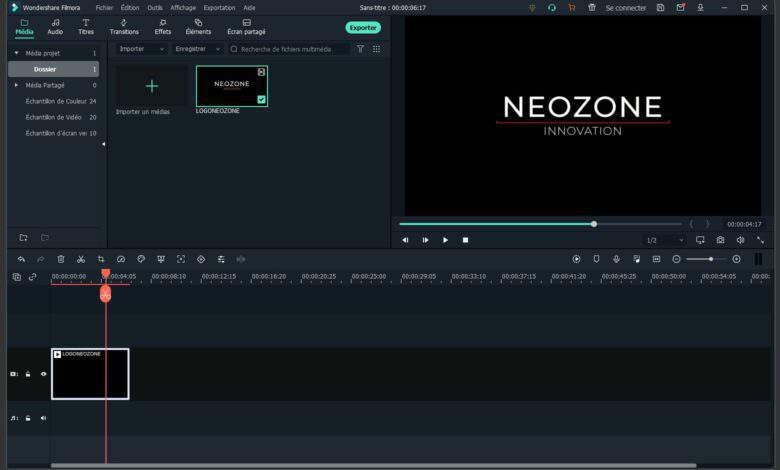
Task: Open the Exportation menu
Action: point(219,7)
